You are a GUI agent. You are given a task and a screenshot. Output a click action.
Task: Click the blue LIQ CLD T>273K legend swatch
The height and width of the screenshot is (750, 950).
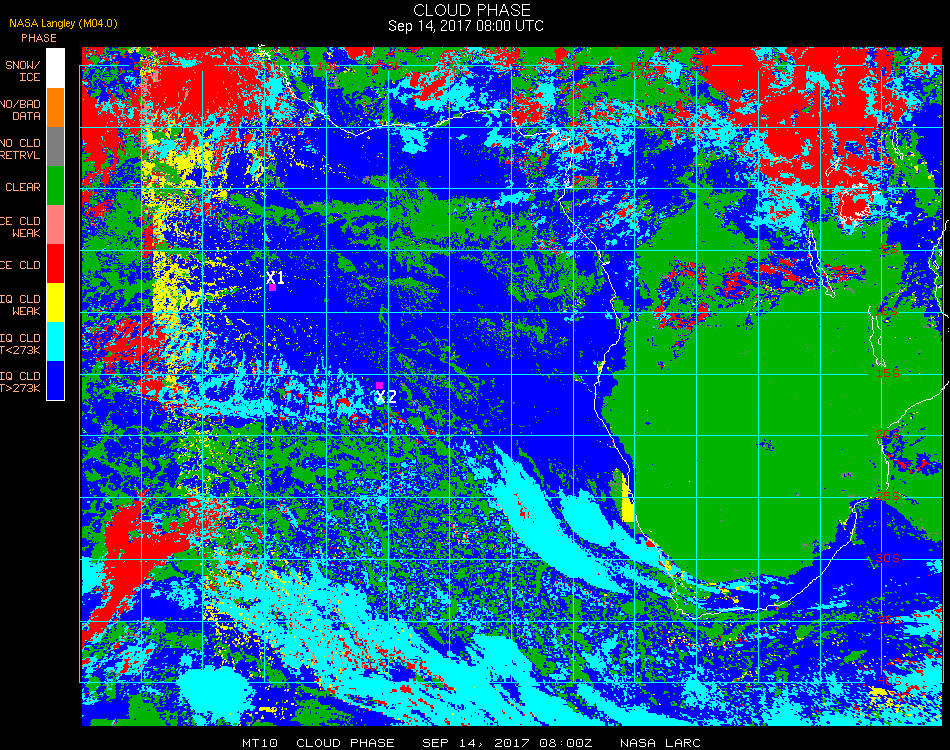(55, 380)
